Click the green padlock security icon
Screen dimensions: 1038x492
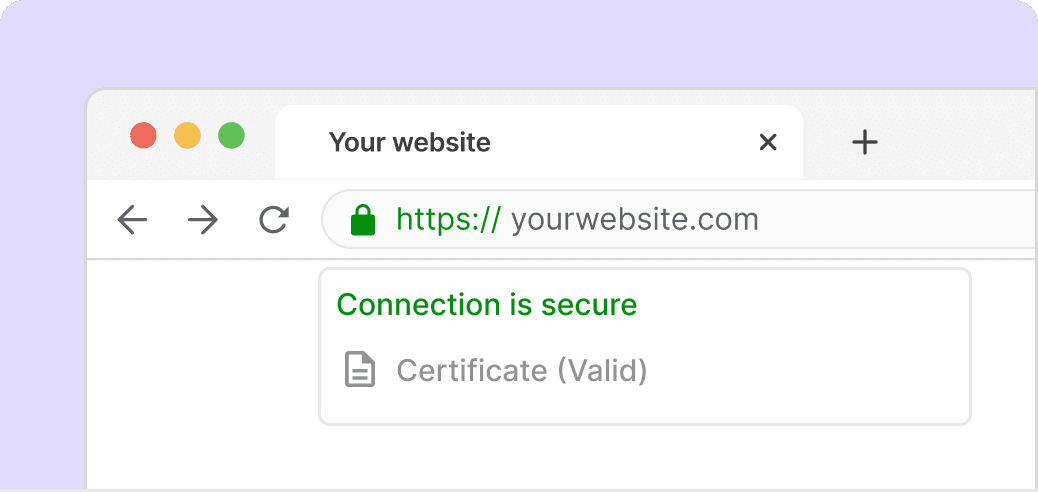tap(363, 220)
